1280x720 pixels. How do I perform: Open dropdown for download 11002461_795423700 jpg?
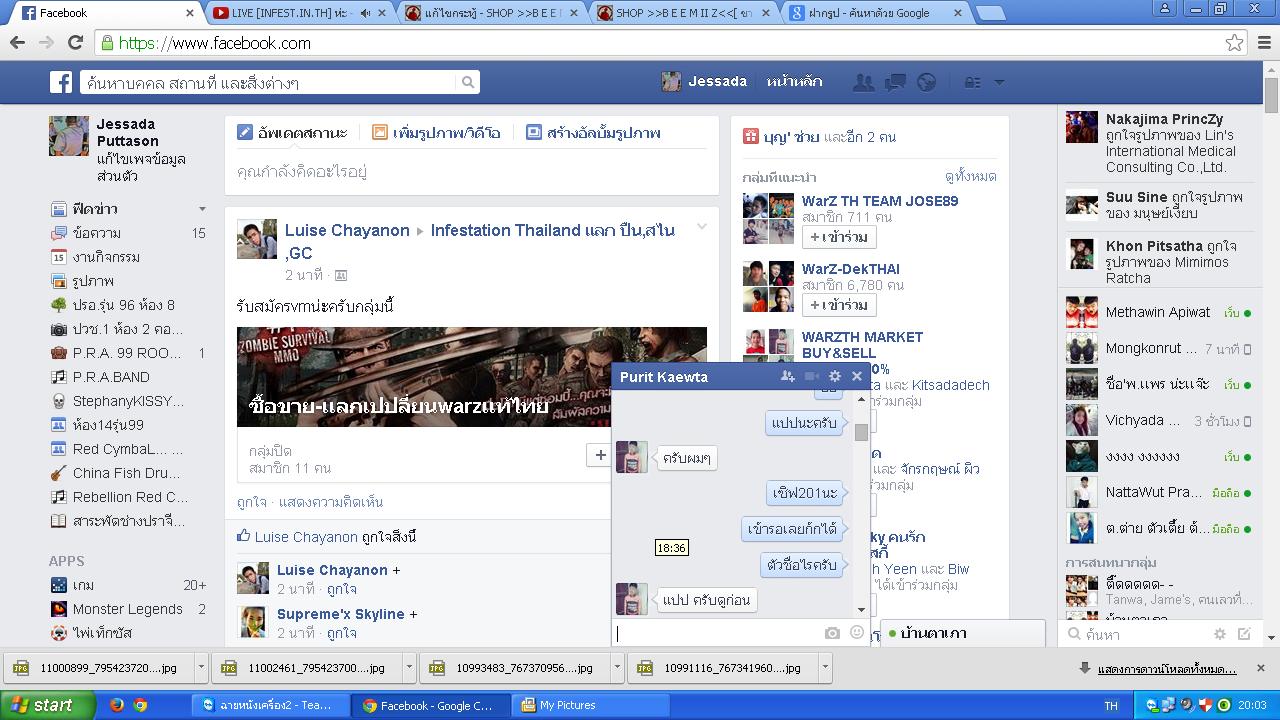click(409, 667)
